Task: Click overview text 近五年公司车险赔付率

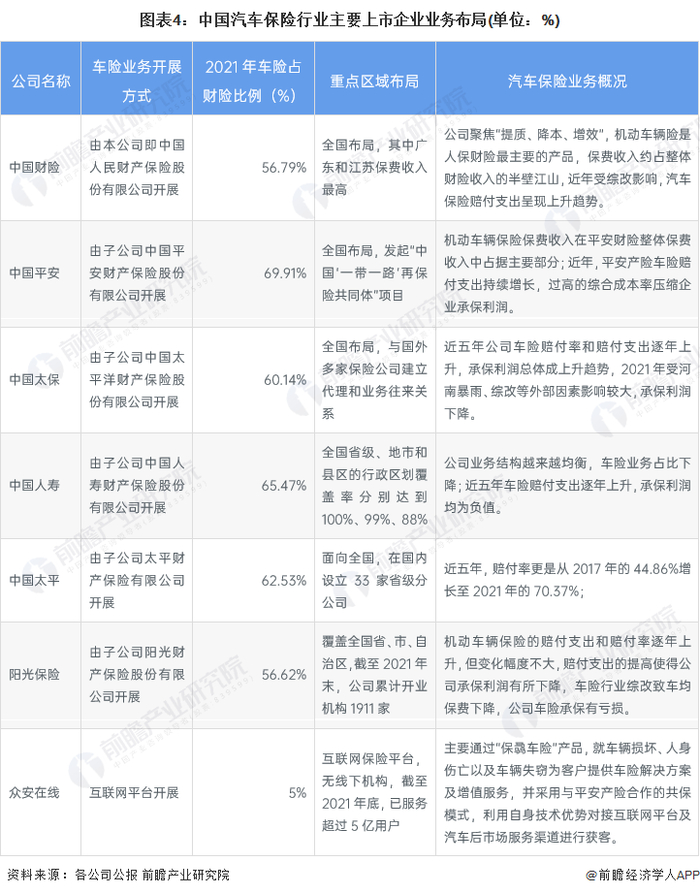Action: tap(568, 380)
